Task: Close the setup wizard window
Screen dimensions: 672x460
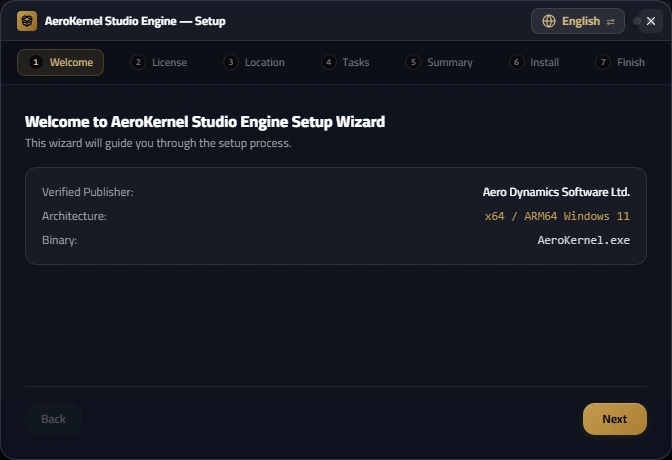Action: [651, 21]
